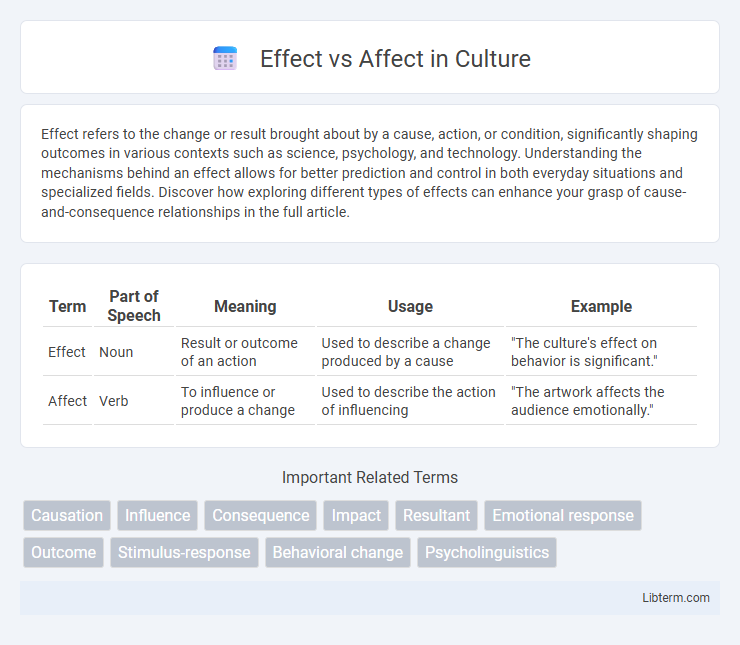The image size is (740, 645).
Task: Click the Emotional response tag
Action: click(563, 515)
